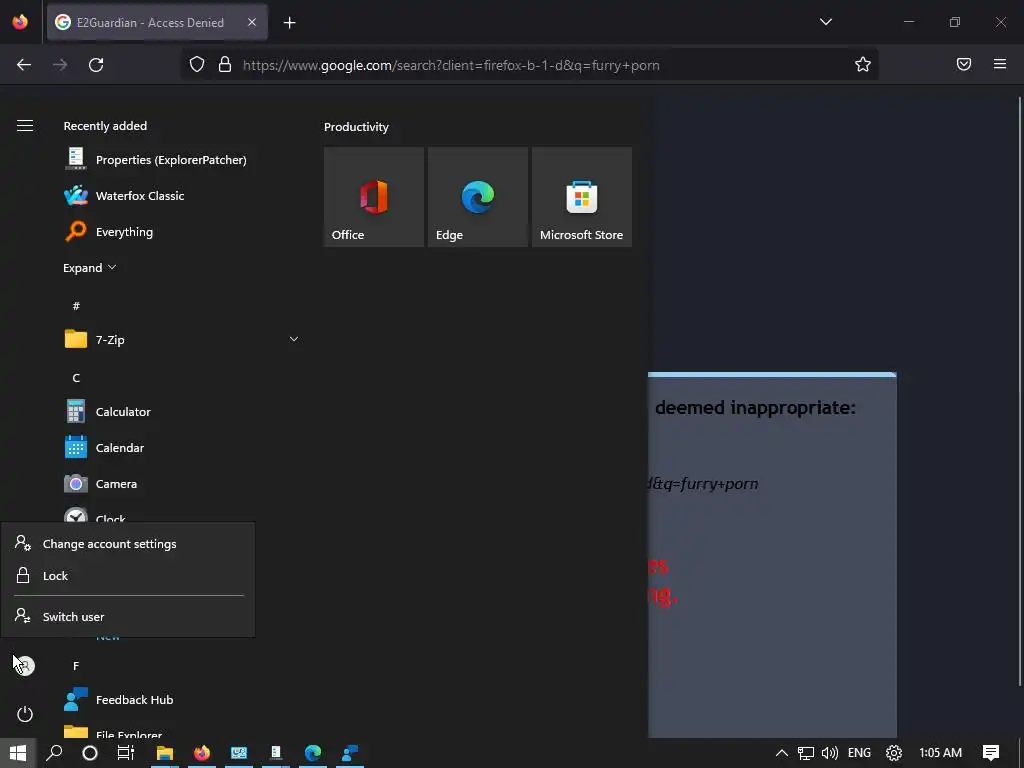
Task: Click the C letter section header
Action: coord(76,377)
